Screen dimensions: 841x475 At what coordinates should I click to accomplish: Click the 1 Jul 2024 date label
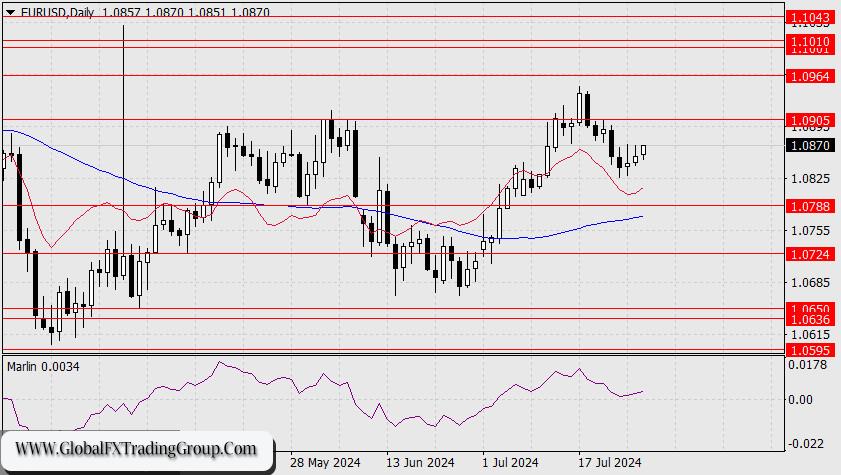510,463
